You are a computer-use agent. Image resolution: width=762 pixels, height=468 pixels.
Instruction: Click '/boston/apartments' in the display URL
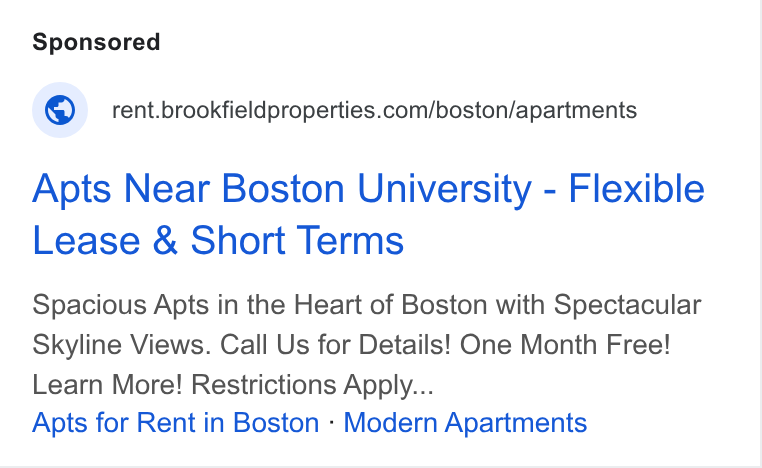534,110
